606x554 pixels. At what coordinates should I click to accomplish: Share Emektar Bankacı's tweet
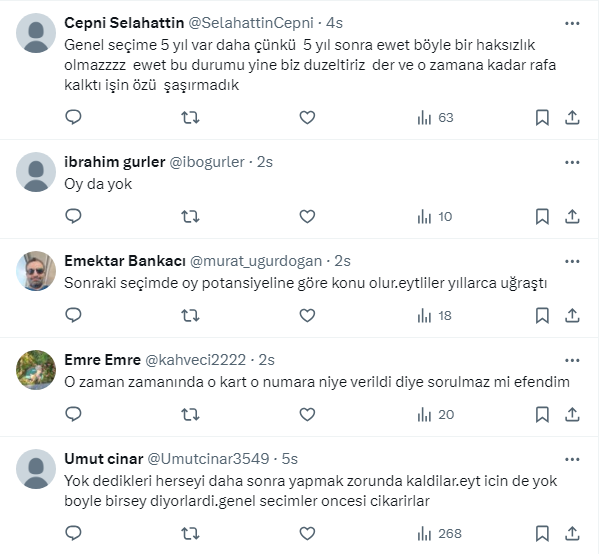pos(572,315)
